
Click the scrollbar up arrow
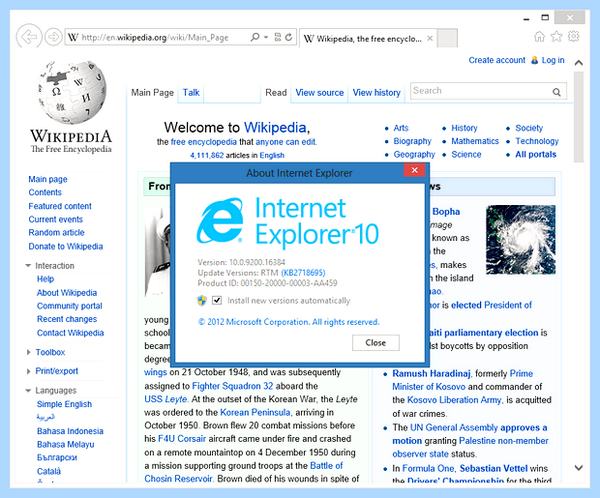[579, 63]
